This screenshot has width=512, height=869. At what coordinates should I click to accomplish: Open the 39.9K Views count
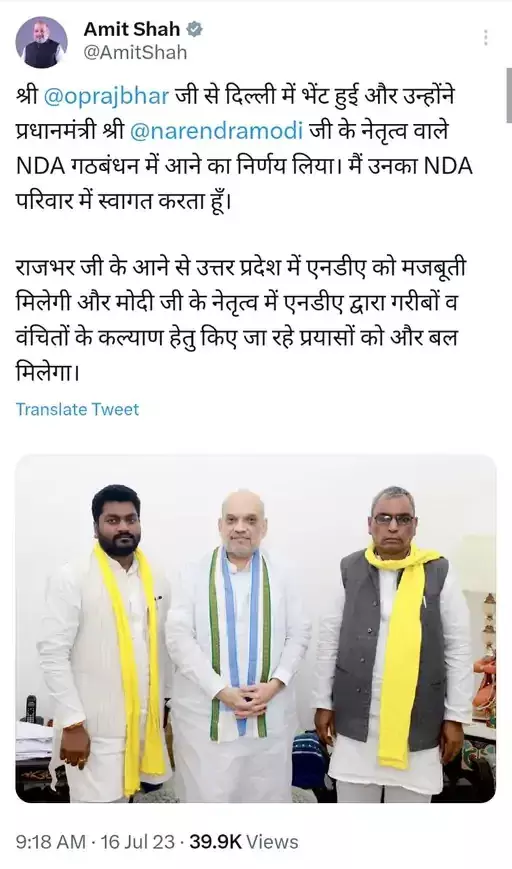[244, 842]
